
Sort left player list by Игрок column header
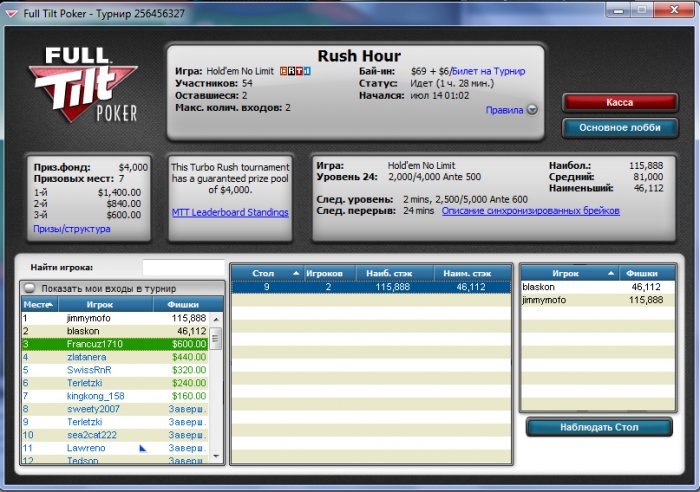[x=106, y=304]
